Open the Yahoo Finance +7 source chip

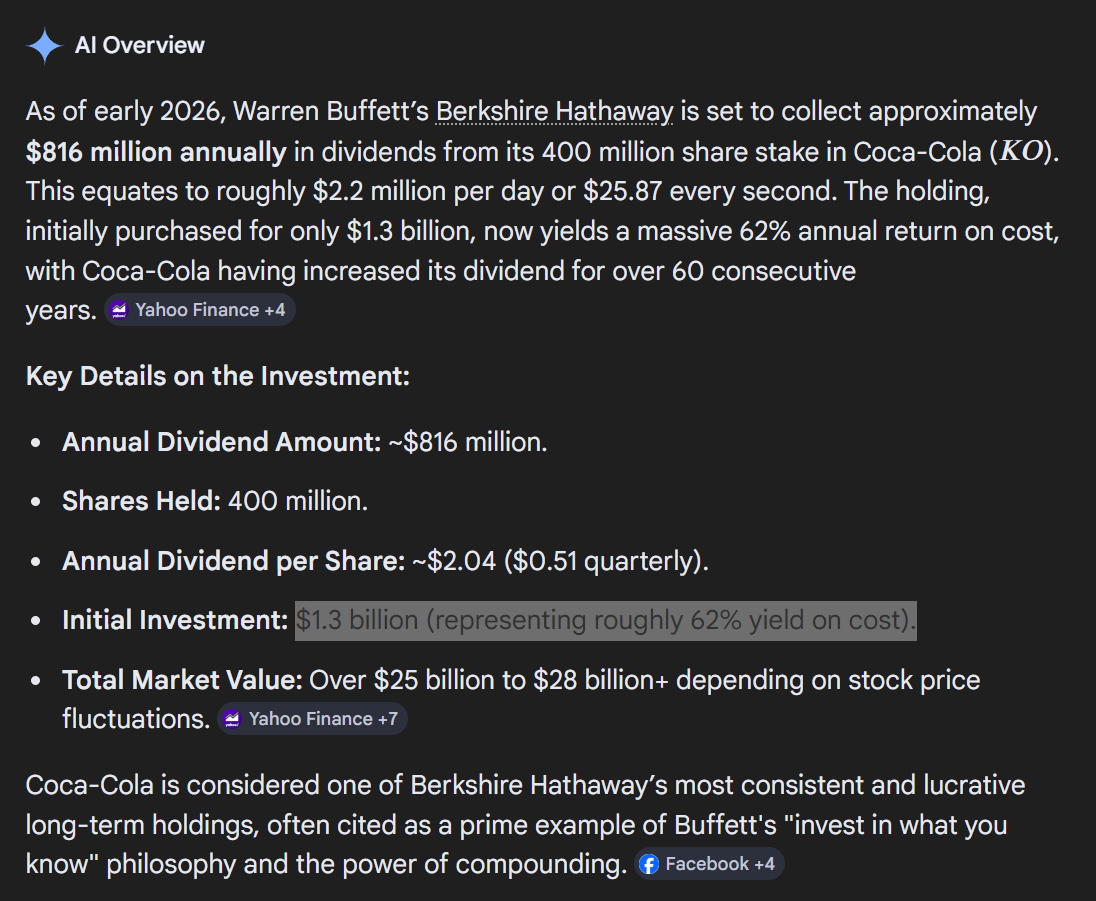(x=312, y=719)
